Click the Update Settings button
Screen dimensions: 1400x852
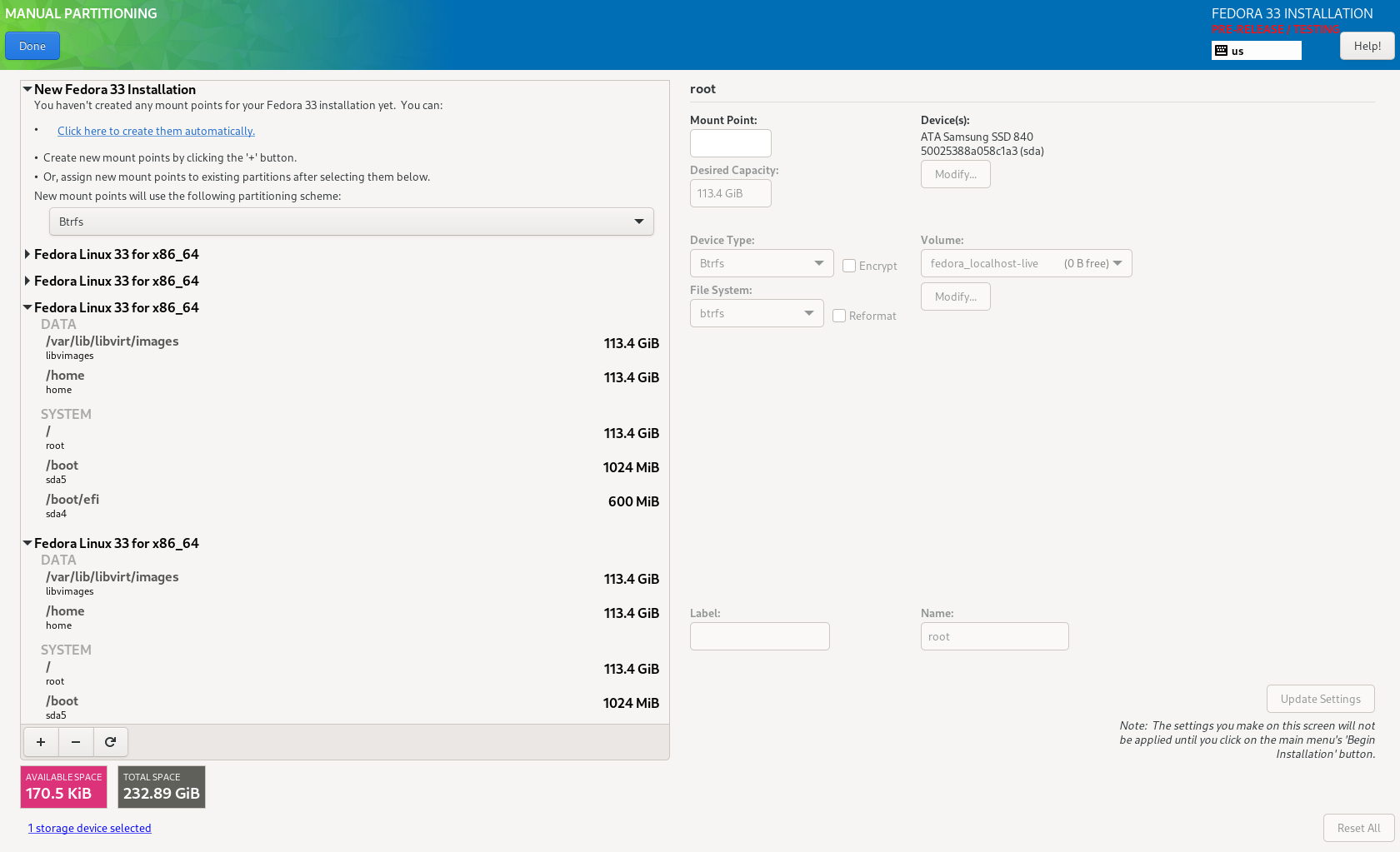pos(1320,699)
